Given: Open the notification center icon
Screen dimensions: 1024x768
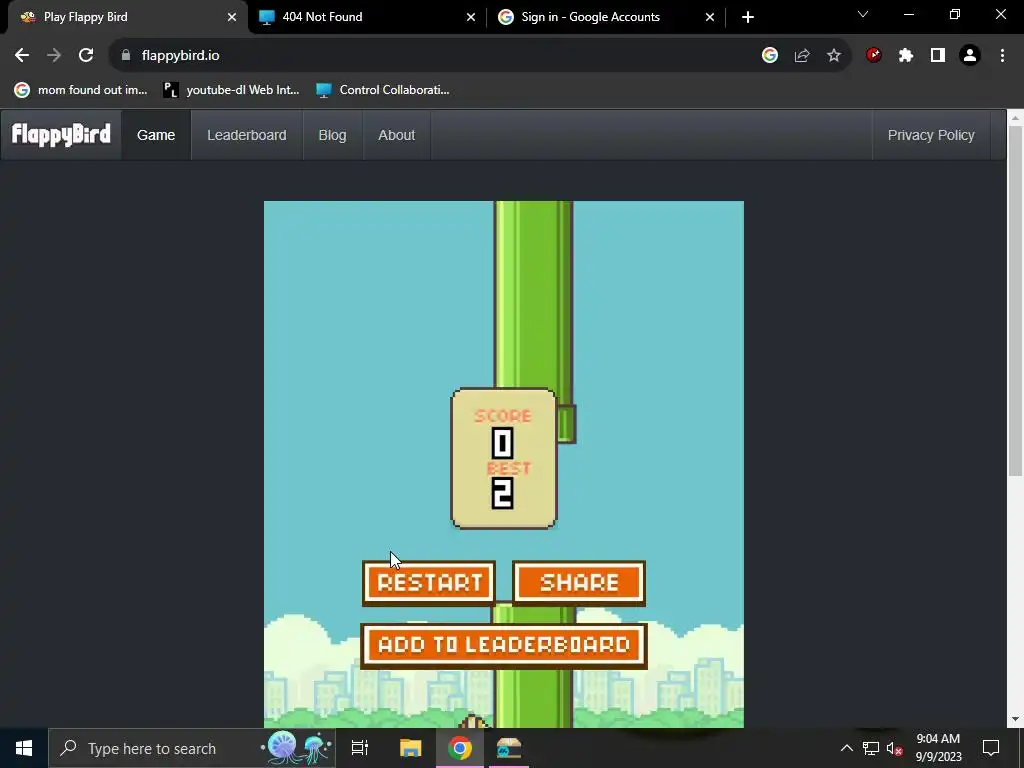Looking at the screenshot, I should [991, 748].
